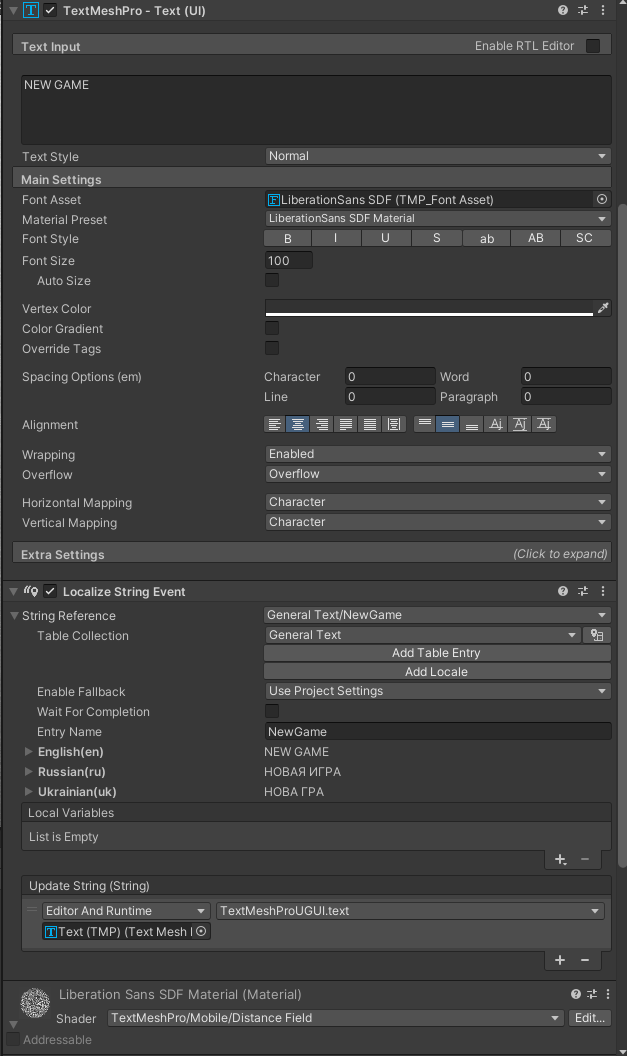The width and height of the screenshot is (627, 1056).
Task: Set horizontal alignment to right
Action: 322,425
